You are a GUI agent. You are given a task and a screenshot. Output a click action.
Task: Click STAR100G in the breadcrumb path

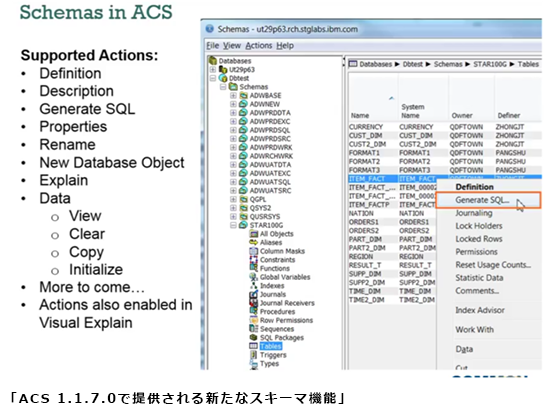click(490, 64)
